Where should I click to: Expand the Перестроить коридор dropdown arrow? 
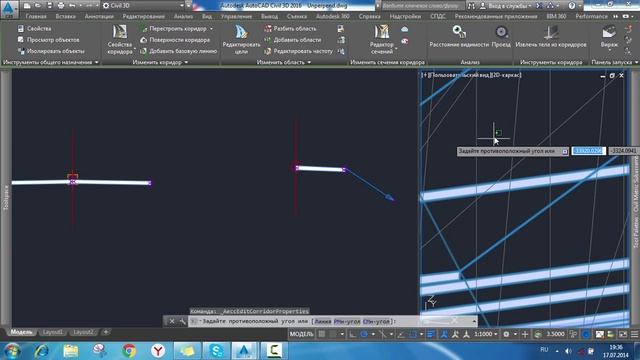pyautogui.click(x=211, y=29)
